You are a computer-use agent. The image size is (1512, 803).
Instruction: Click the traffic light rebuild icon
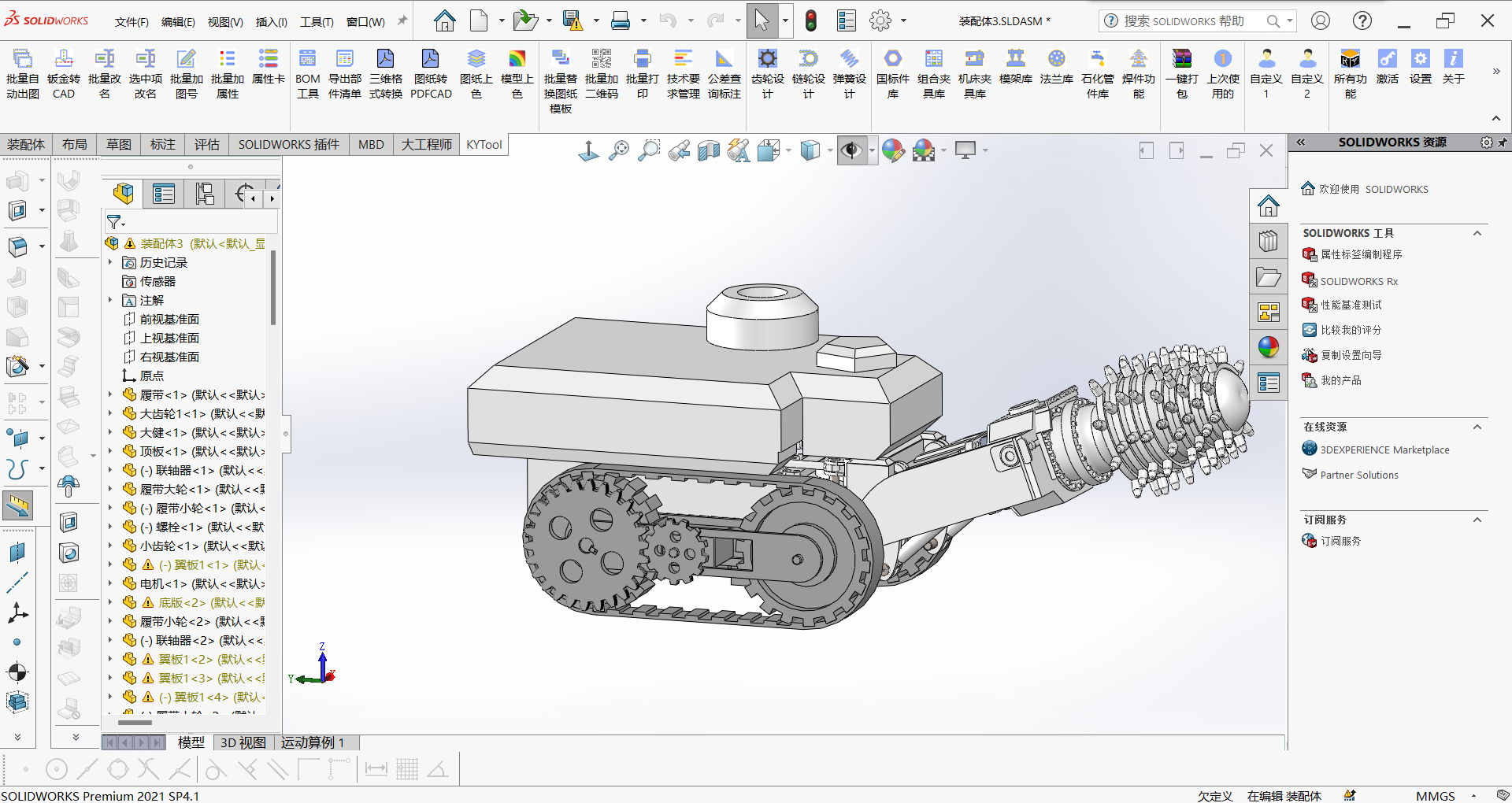tap(810, 21)
